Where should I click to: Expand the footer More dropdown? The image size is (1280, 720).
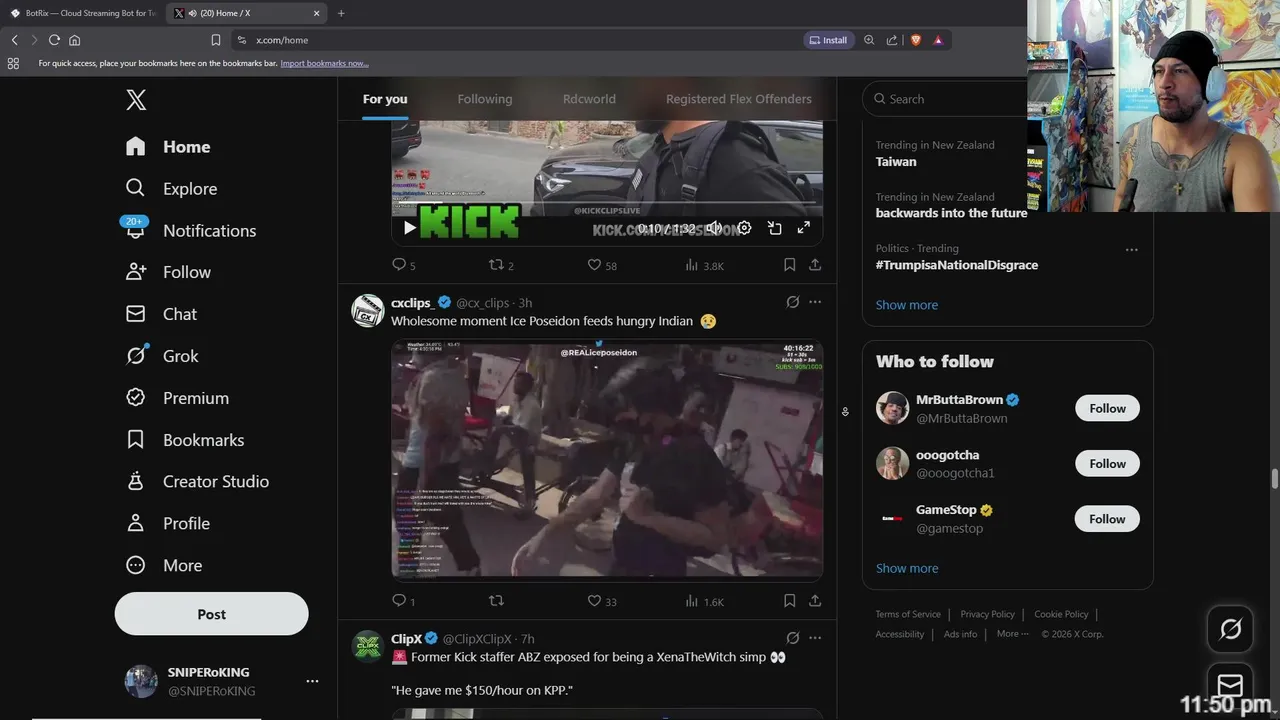1012,634
